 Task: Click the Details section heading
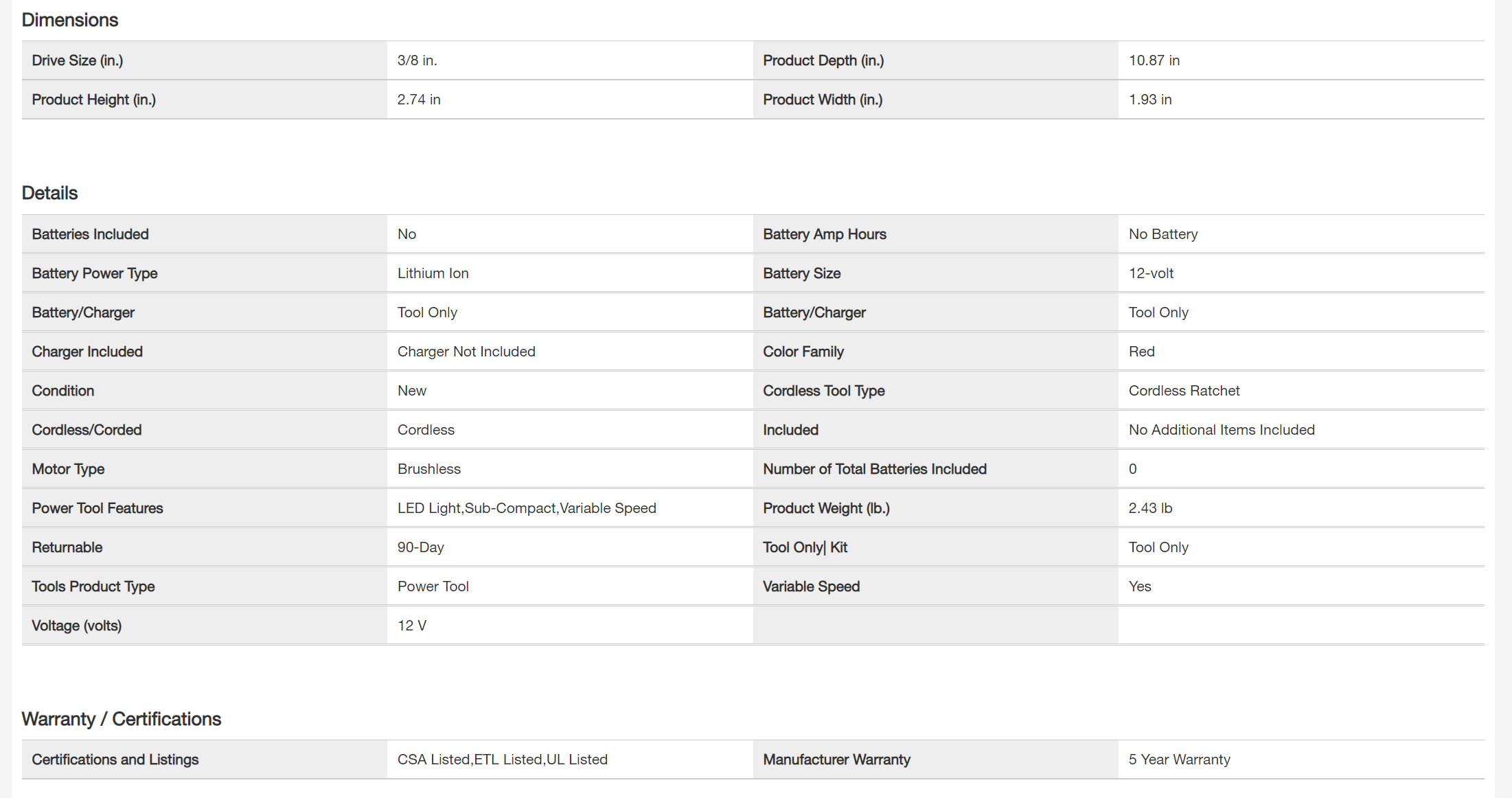pyautogui.click(x=49, y=193)
